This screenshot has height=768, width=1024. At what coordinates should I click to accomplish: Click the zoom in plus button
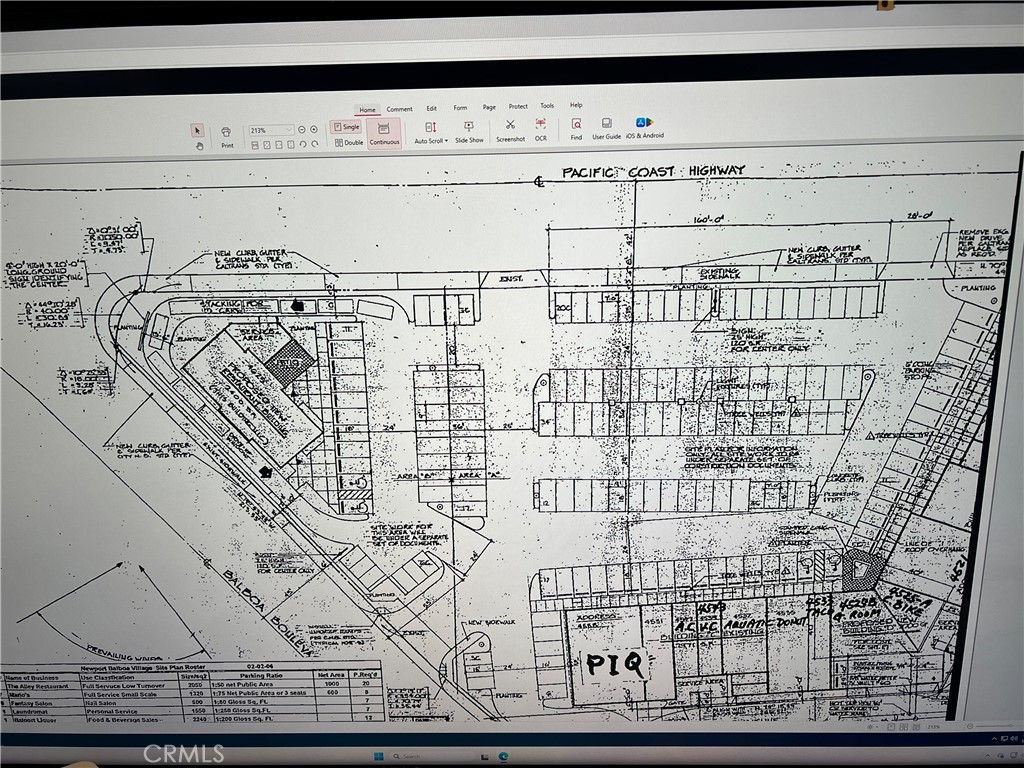click(x=314, y=130)
